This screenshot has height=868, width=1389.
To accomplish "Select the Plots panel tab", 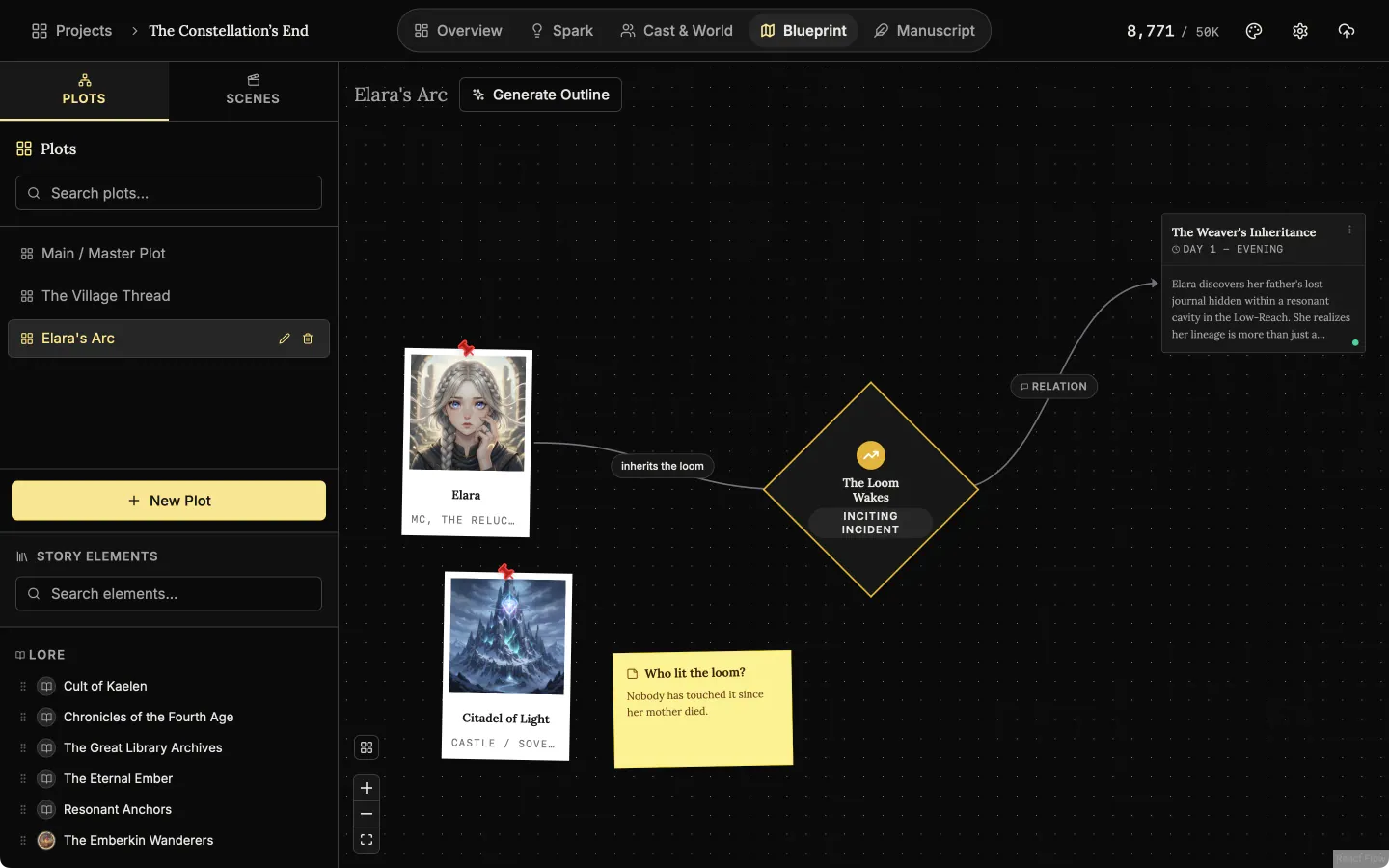I will point(84,91).
